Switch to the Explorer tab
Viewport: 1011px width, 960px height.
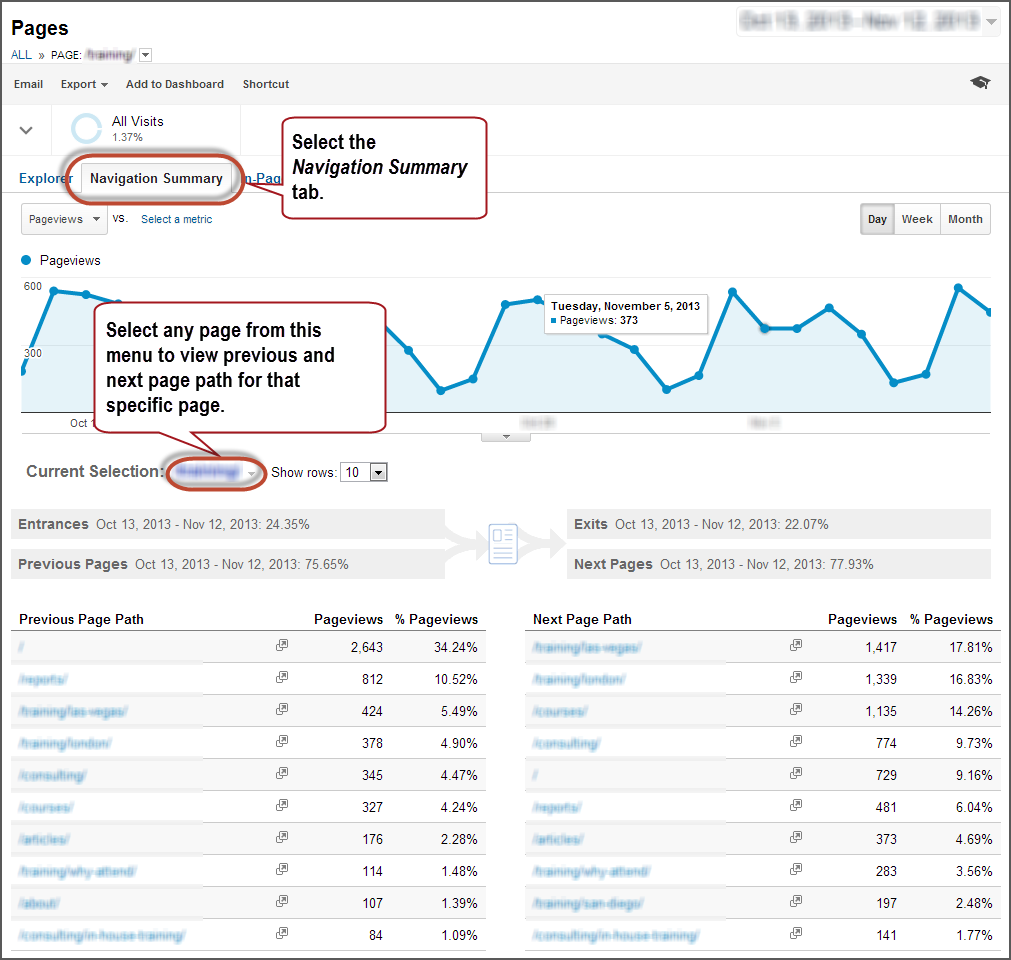coord(46,178)
